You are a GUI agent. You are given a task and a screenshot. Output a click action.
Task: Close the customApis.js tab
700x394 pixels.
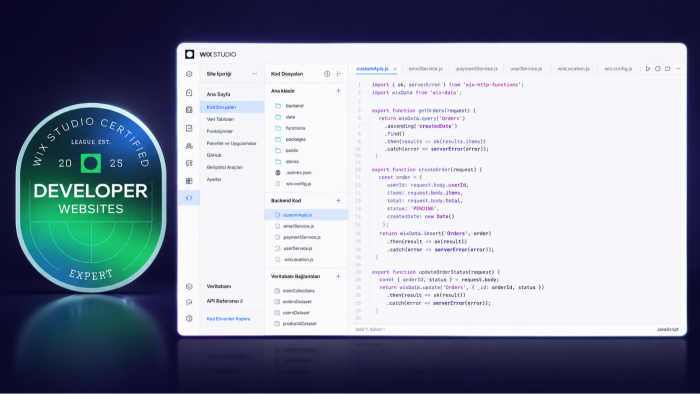pyautogui.click(x=395, y=69)
